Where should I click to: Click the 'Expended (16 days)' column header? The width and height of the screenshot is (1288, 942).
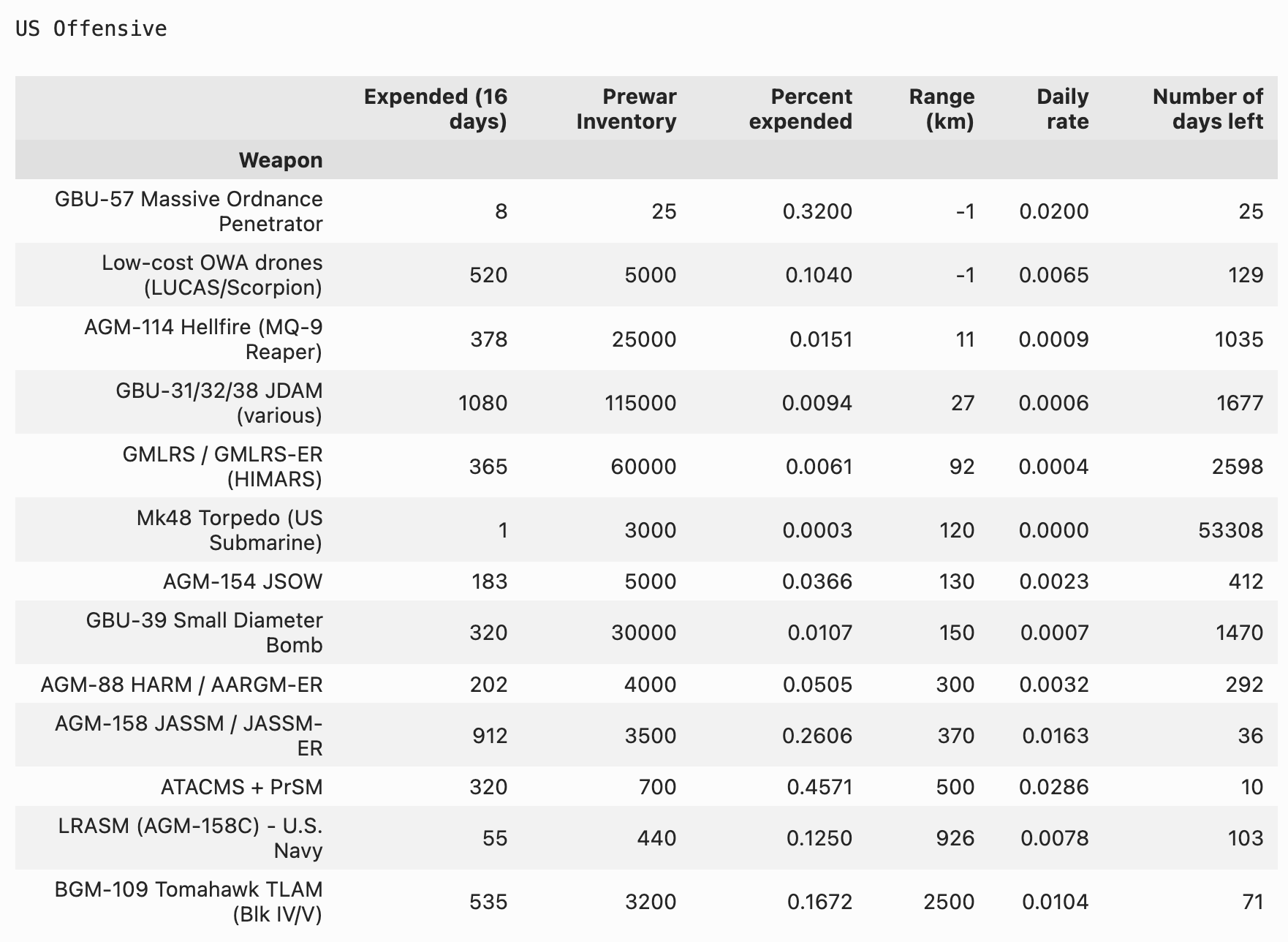[435, 108]
